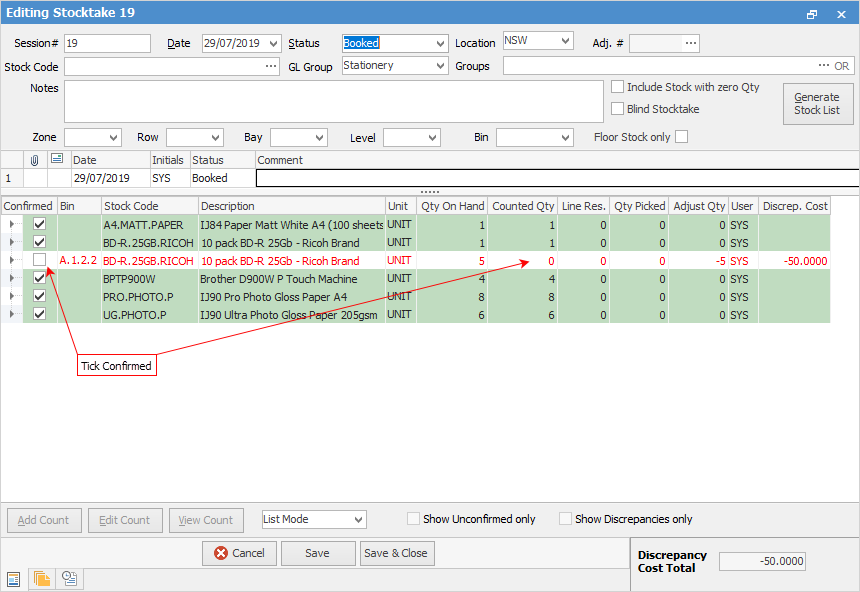Screen dimensions: 860x592
Task: Open the List Mode dropdown
Action: 358,520
